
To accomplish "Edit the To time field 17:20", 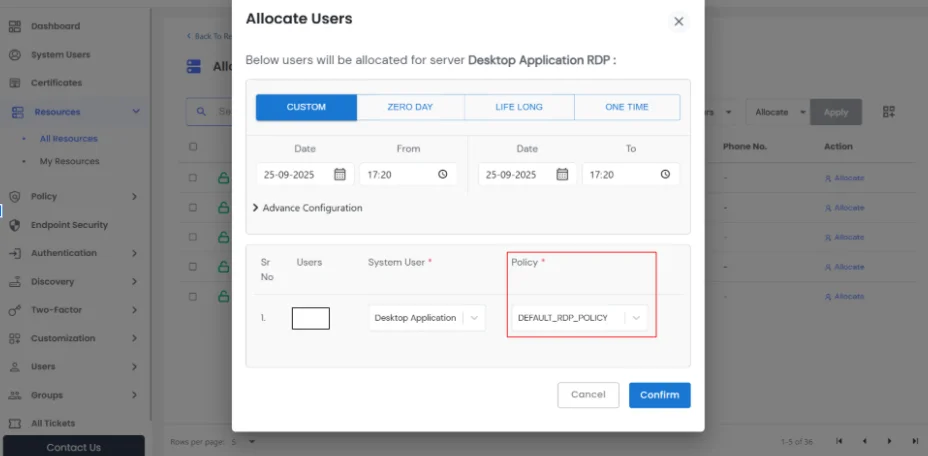I will [631, 175].
